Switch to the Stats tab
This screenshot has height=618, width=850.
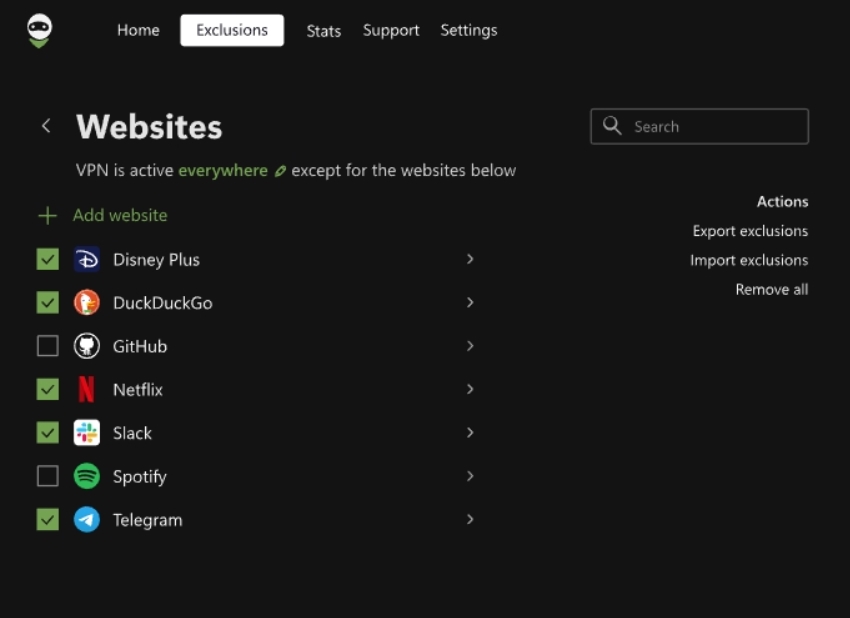click(x=323, y=31)
